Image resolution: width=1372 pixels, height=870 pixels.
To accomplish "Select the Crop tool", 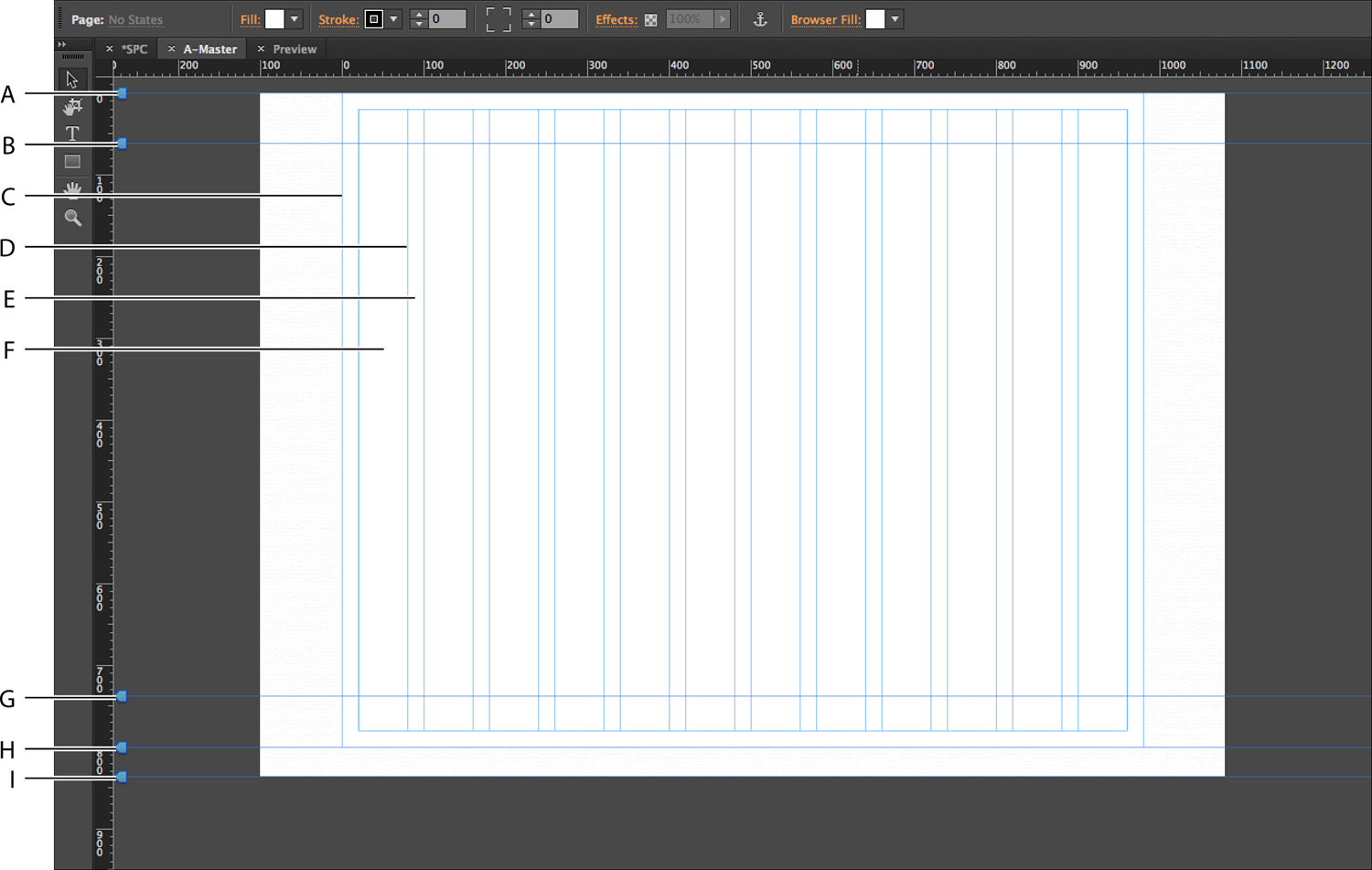I will (x=72, y=107).
